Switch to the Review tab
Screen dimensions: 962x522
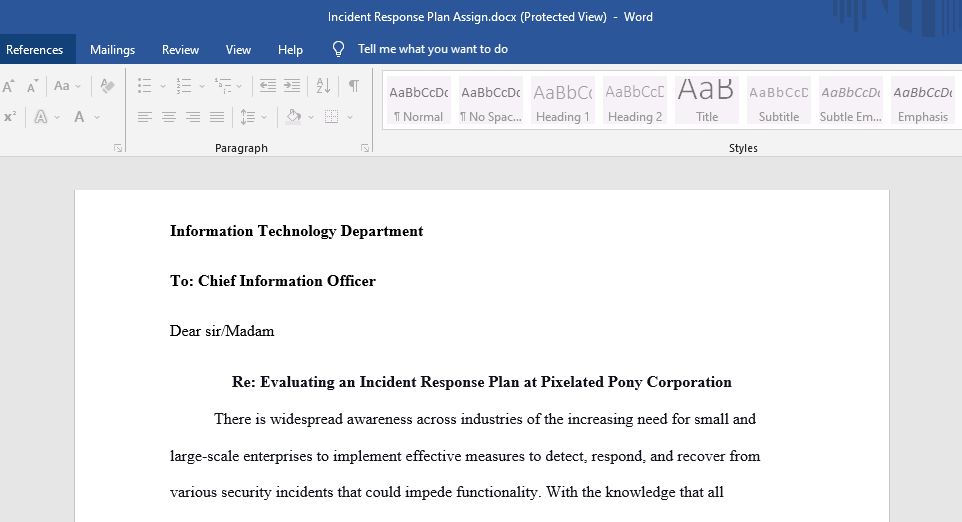coord(180,50)
